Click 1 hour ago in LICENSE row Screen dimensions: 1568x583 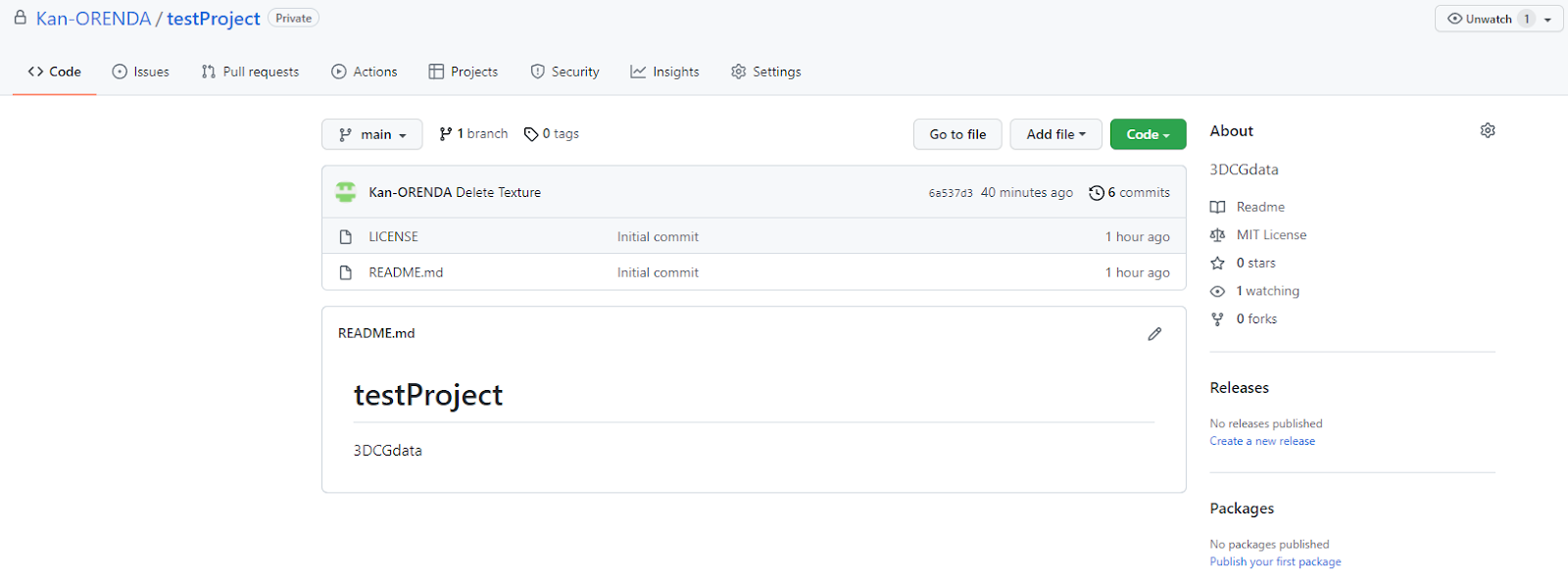(x=1138, y=237)
